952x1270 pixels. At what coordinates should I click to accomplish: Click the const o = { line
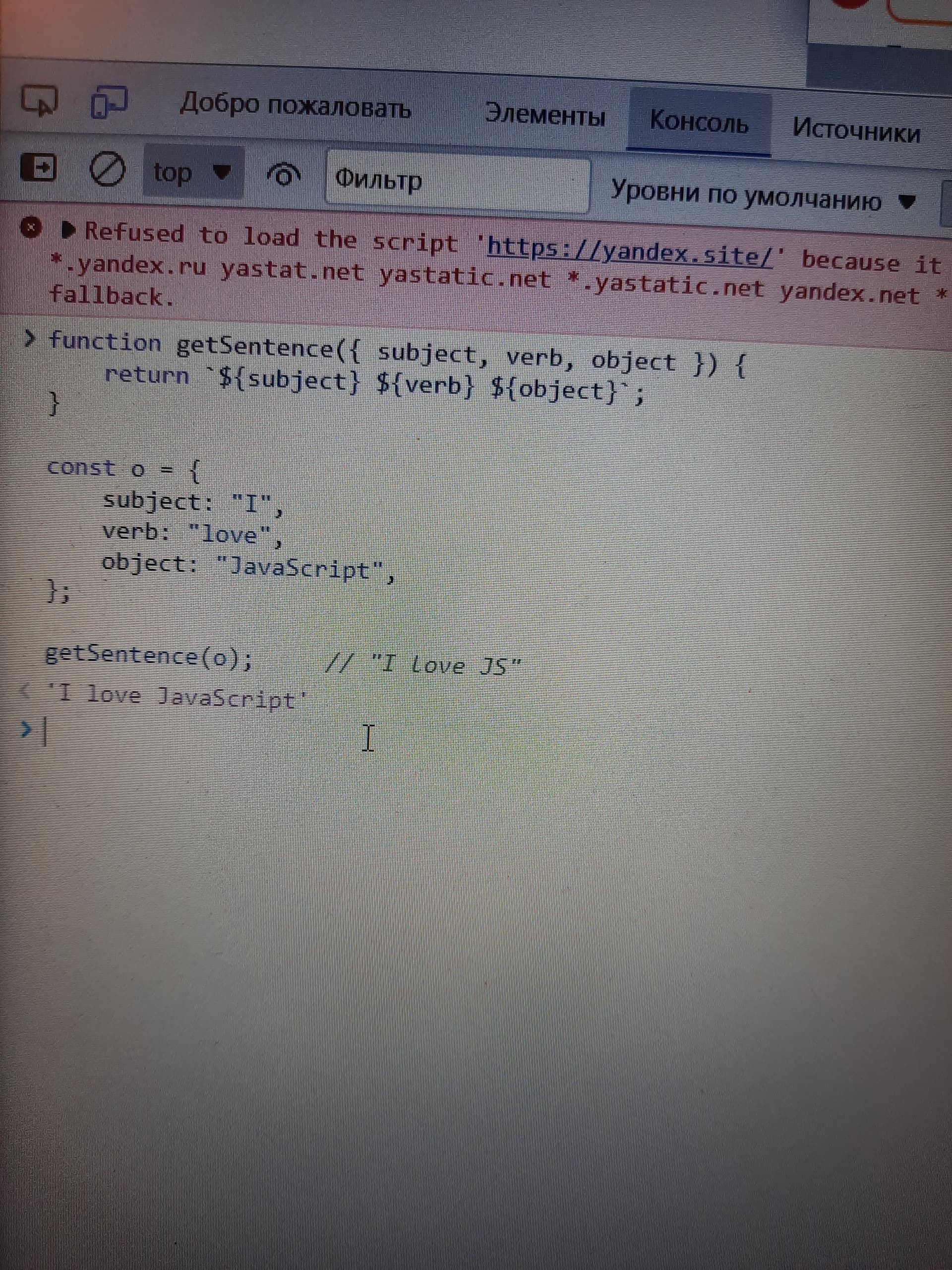click(x=123, y=470)
